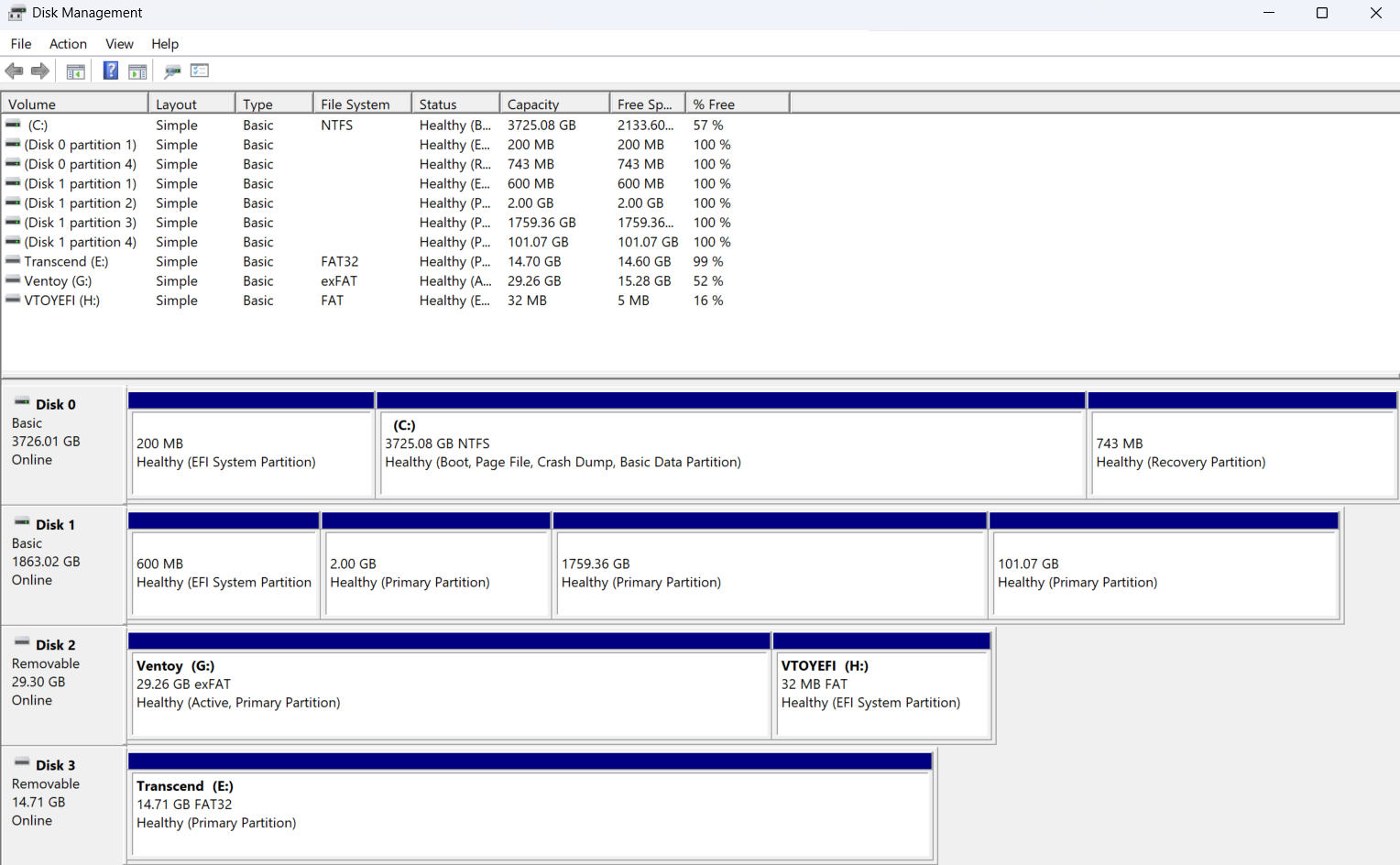Select the "Transcend (E:)" volume row name
Screen dimensions: 1400x865
[x=66, y=261]
